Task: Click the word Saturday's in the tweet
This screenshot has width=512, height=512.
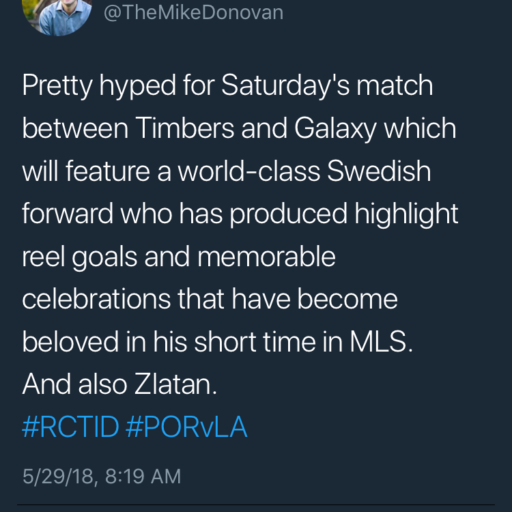Action: click(x=285, y=87)
